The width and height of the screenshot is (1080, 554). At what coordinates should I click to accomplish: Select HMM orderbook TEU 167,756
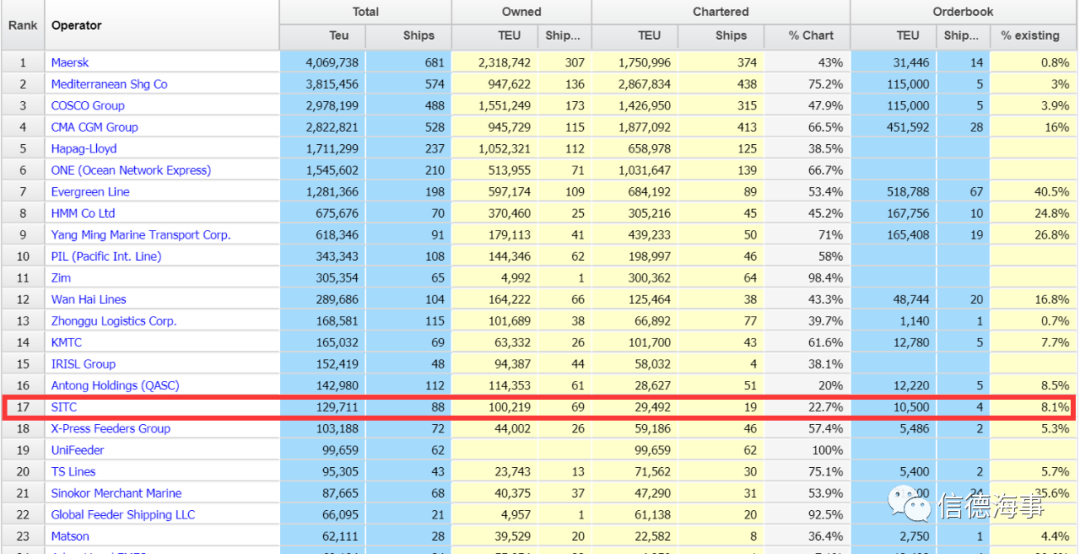[906, 214]
